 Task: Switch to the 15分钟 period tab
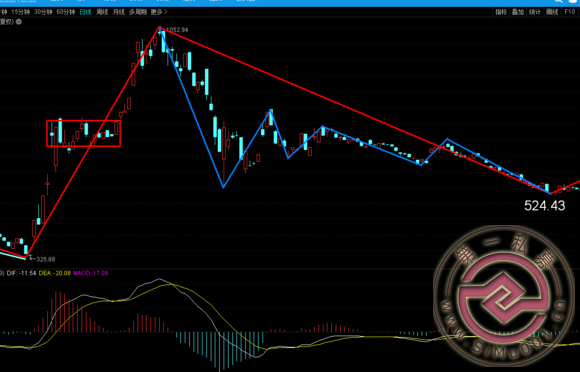20,12
